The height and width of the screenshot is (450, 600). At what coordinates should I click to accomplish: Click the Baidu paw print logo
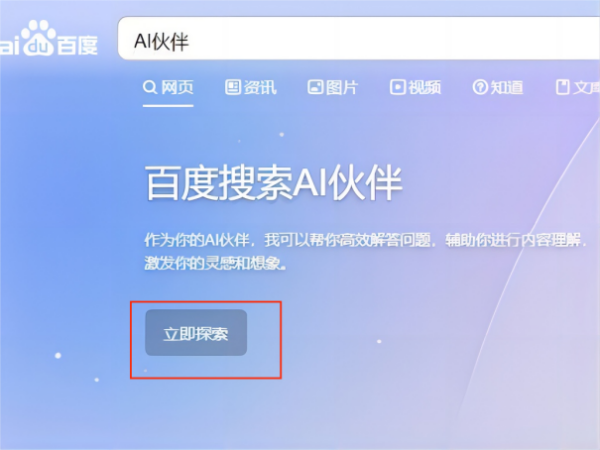click(x=38, y=38)
